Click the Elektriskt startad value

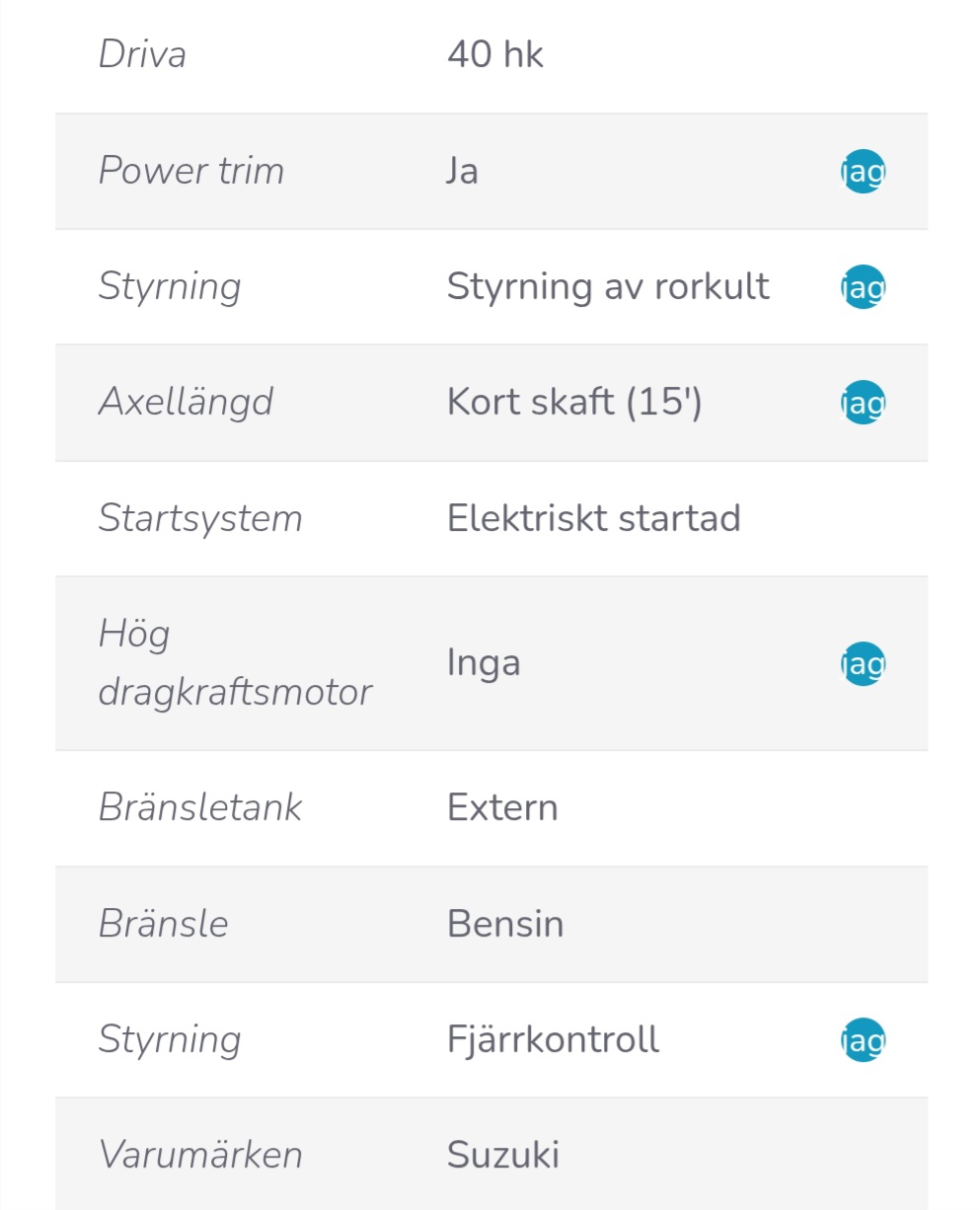pos(594,518)
